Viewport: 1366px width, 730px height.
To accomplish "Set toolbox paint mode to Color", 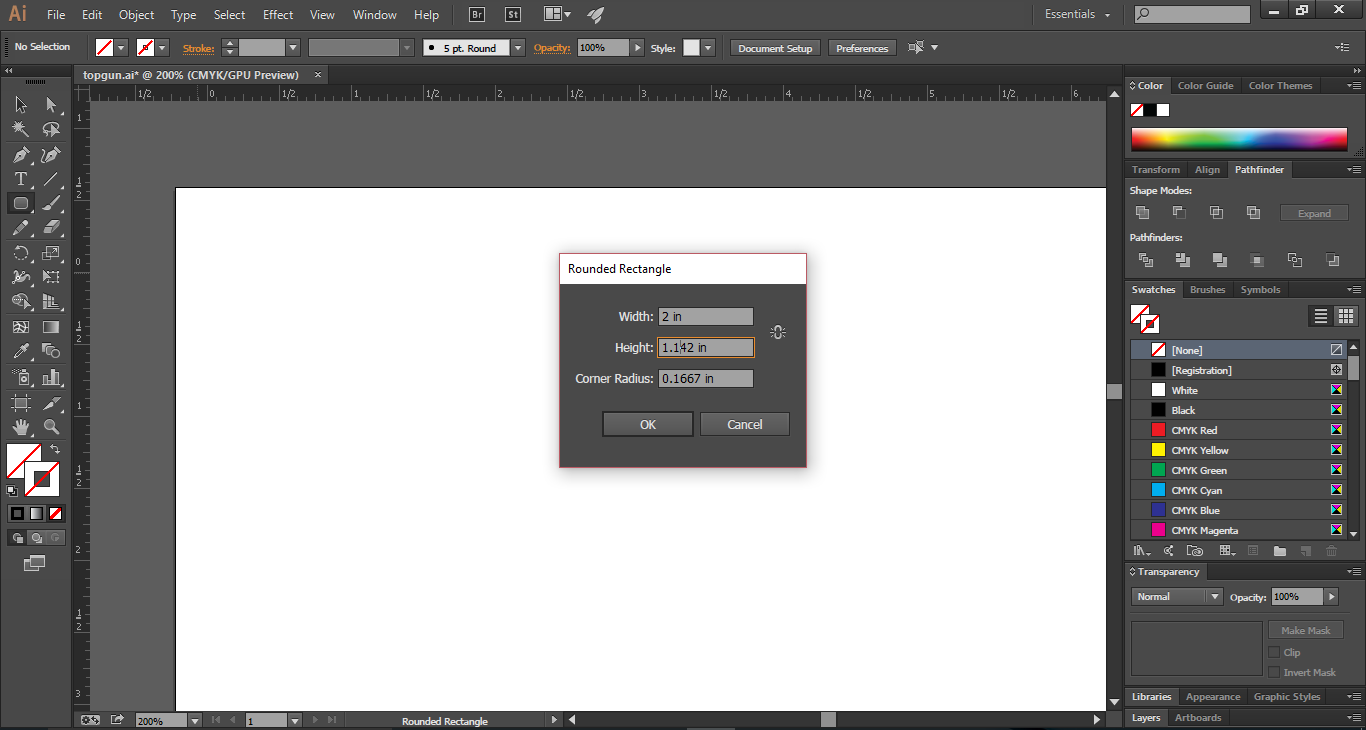I will click(x=17, y=513).
